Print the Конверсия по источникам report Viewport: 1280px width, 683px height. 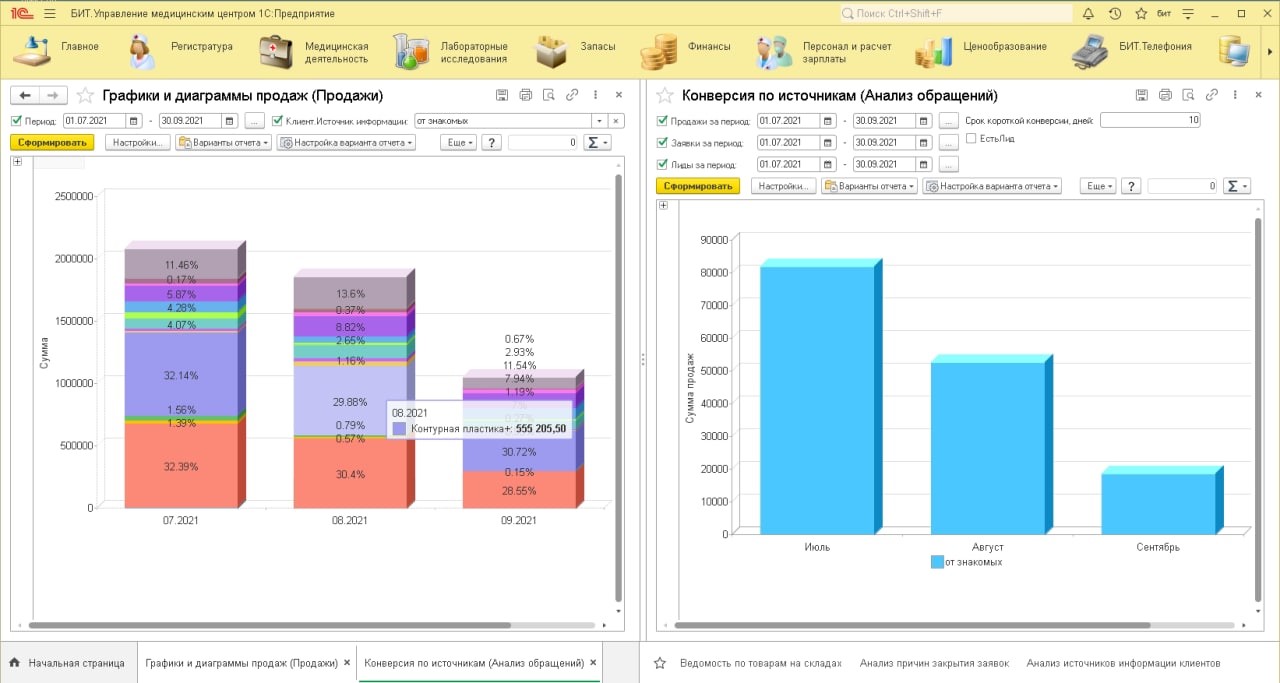click(x=1165, y=96)
